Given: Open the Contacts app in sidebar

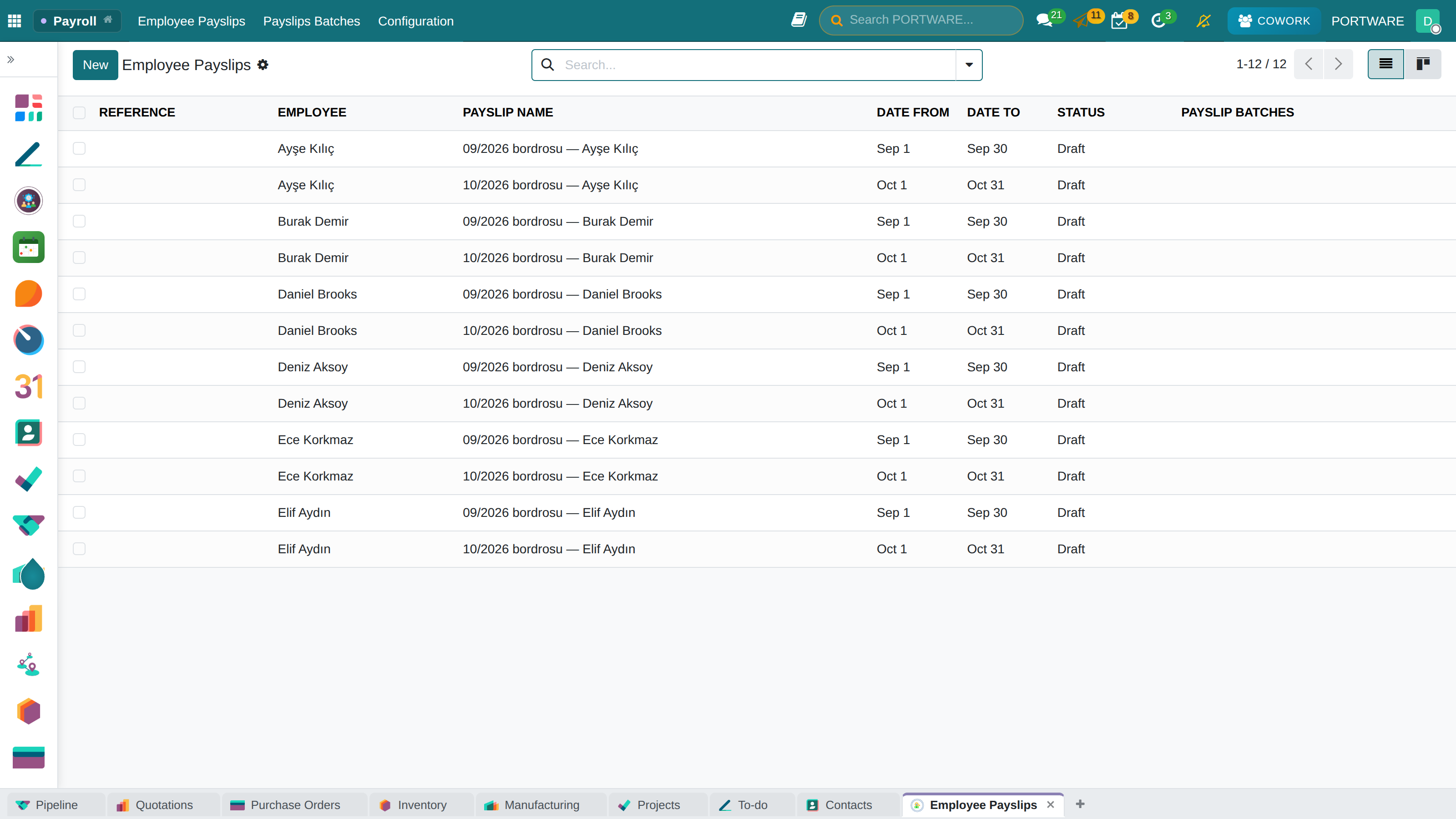Looking at the screenshot, I should pyautogui.click(x=28, y=433).
